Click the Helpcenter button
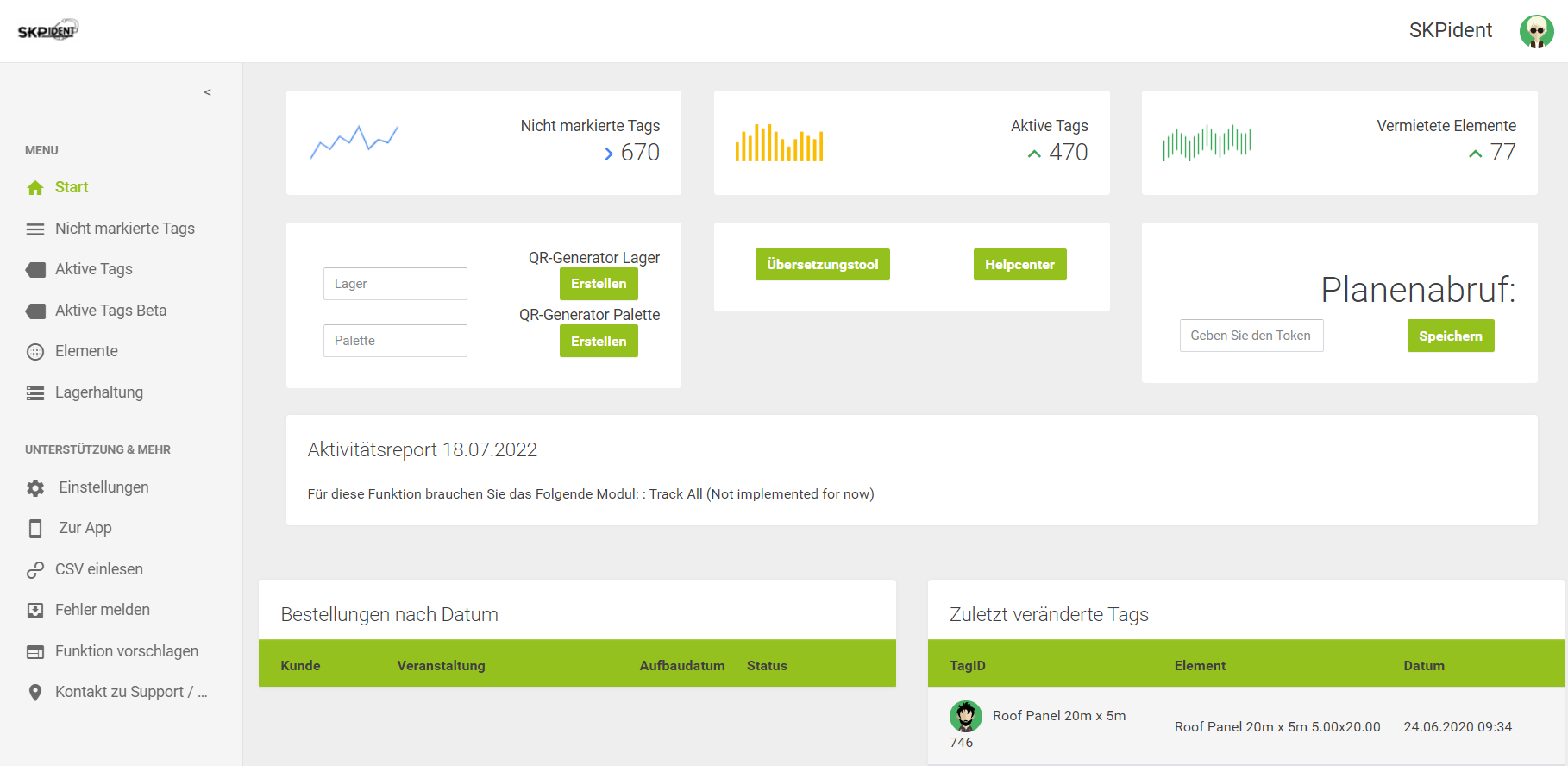Image resolution: width=1568 pixels, height=766 pixels. coord(1019,265)
